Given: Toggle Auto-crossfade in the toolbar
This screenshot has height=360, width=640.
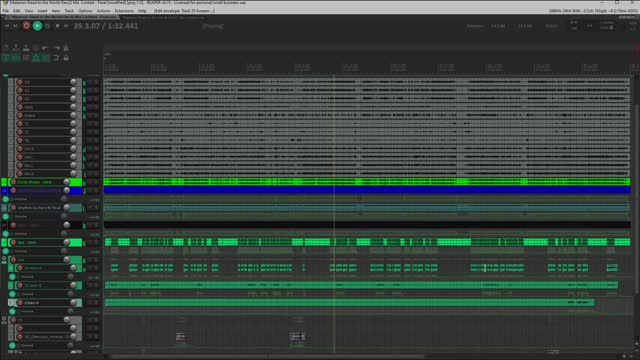Looking at the screenshot, I should click(x=6, y=58).
